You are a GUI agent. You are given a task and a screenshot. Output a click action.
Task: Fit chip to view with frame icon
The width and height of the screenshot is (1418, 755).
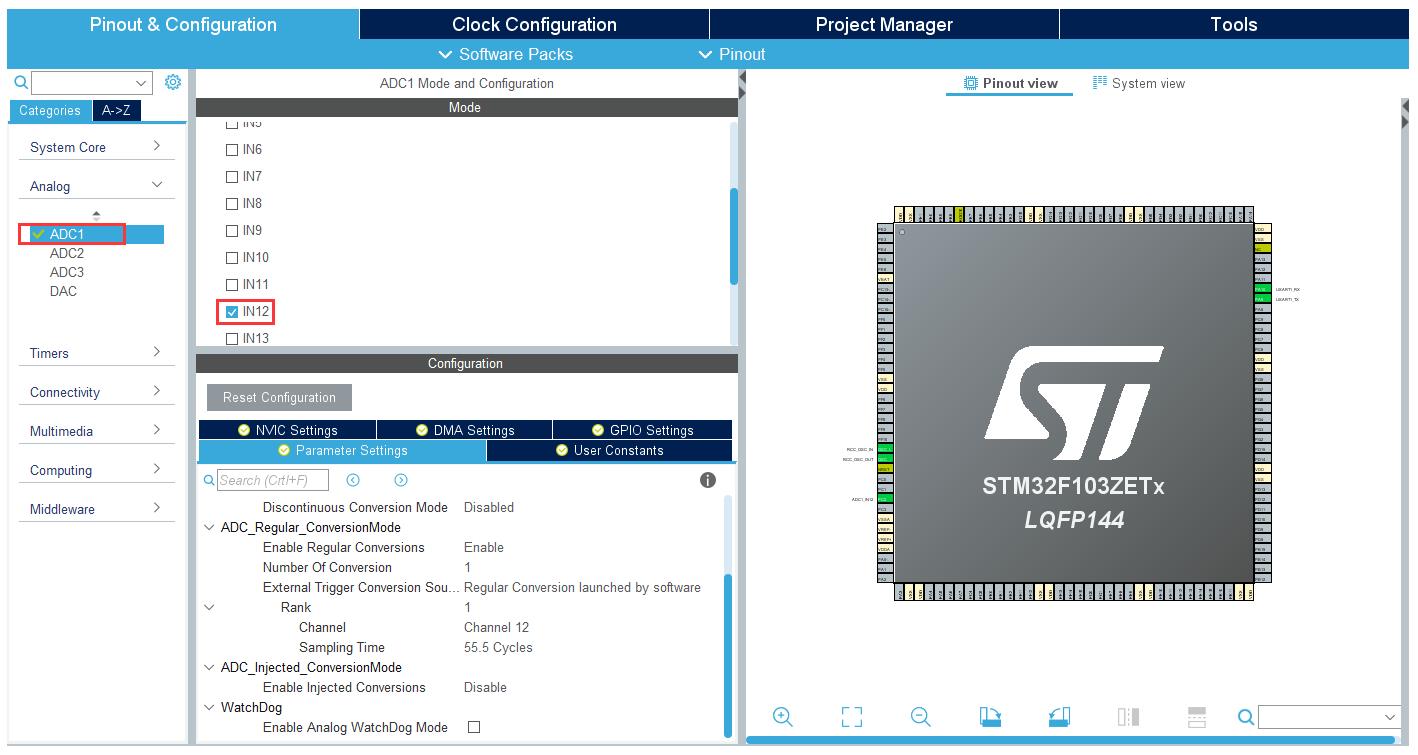click(852, 717)
